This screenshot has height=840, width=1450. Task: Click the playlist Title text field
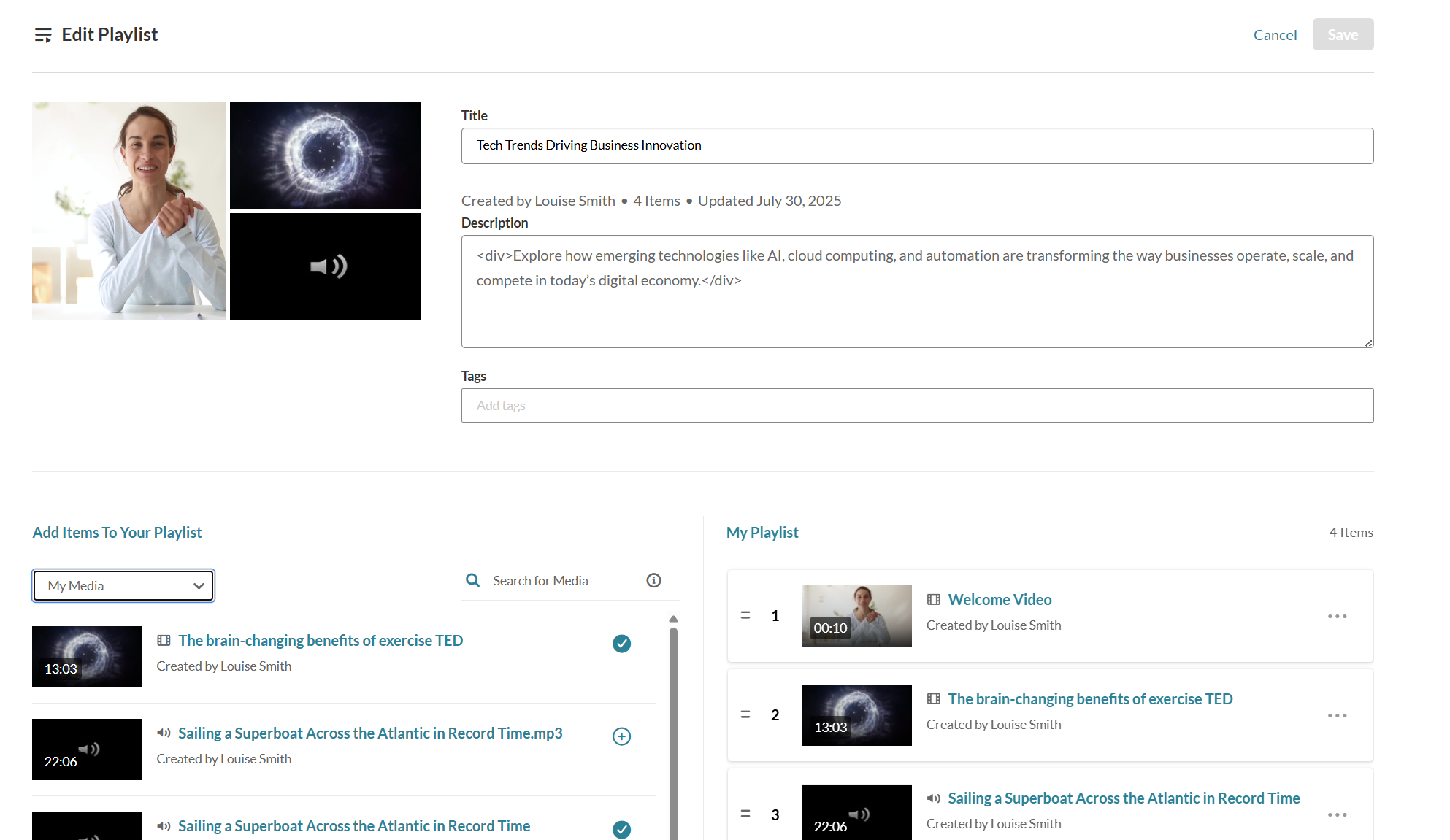coord(917,146)
